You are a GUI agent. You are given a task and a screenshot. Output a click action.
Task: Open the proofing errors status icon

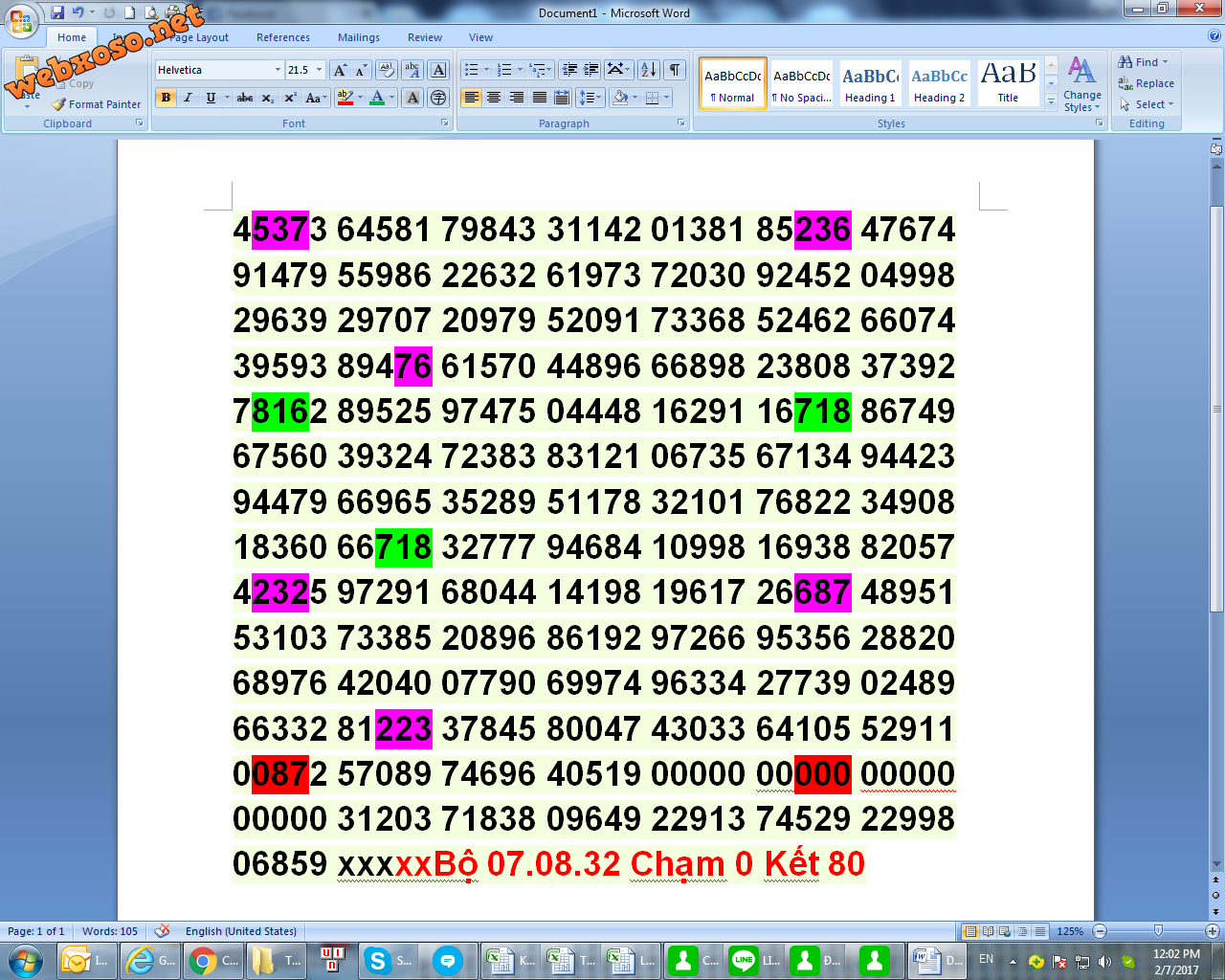(163, 931)
